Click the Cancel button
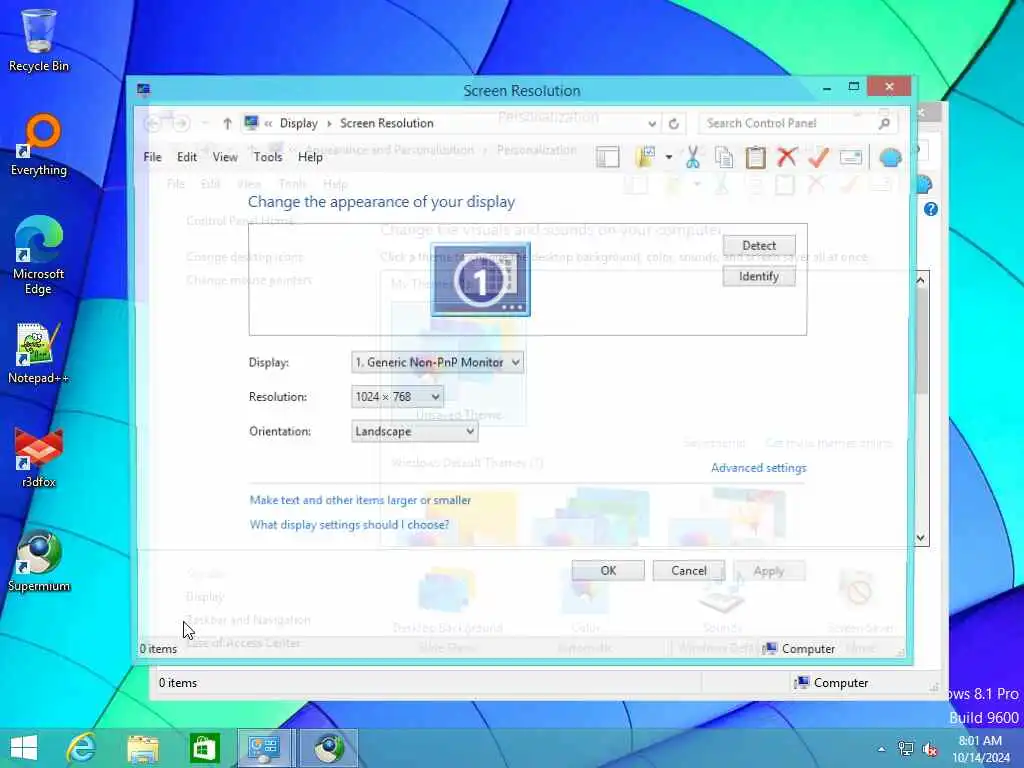This screenshot has height=768, width=1024. (x=689, y=571)
